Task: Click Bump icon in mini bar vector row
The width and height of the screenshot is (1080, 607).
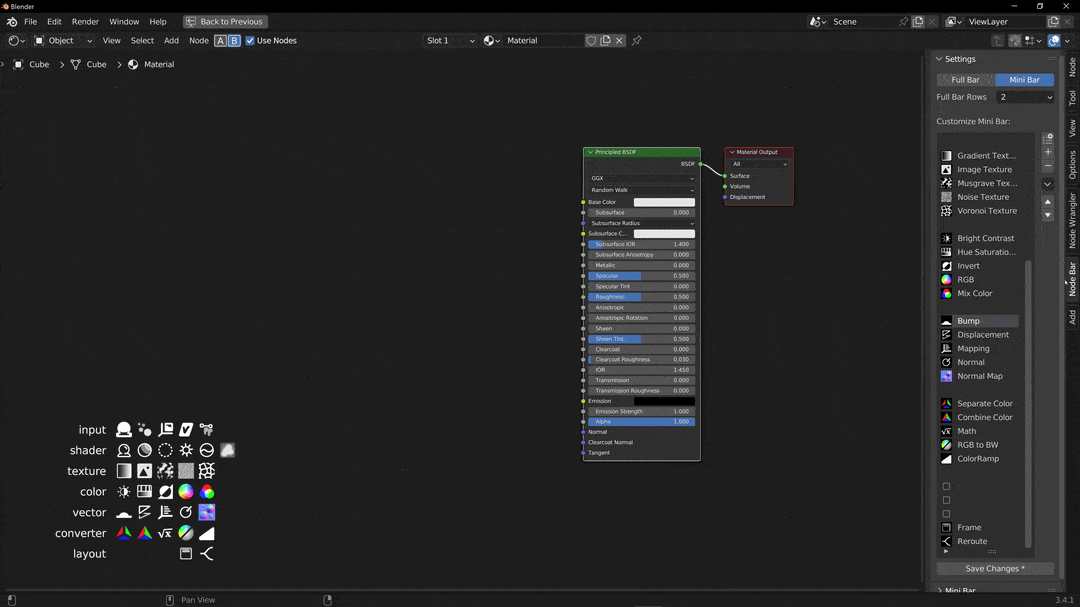Action: pyautogui.click(x=124, y=512)
